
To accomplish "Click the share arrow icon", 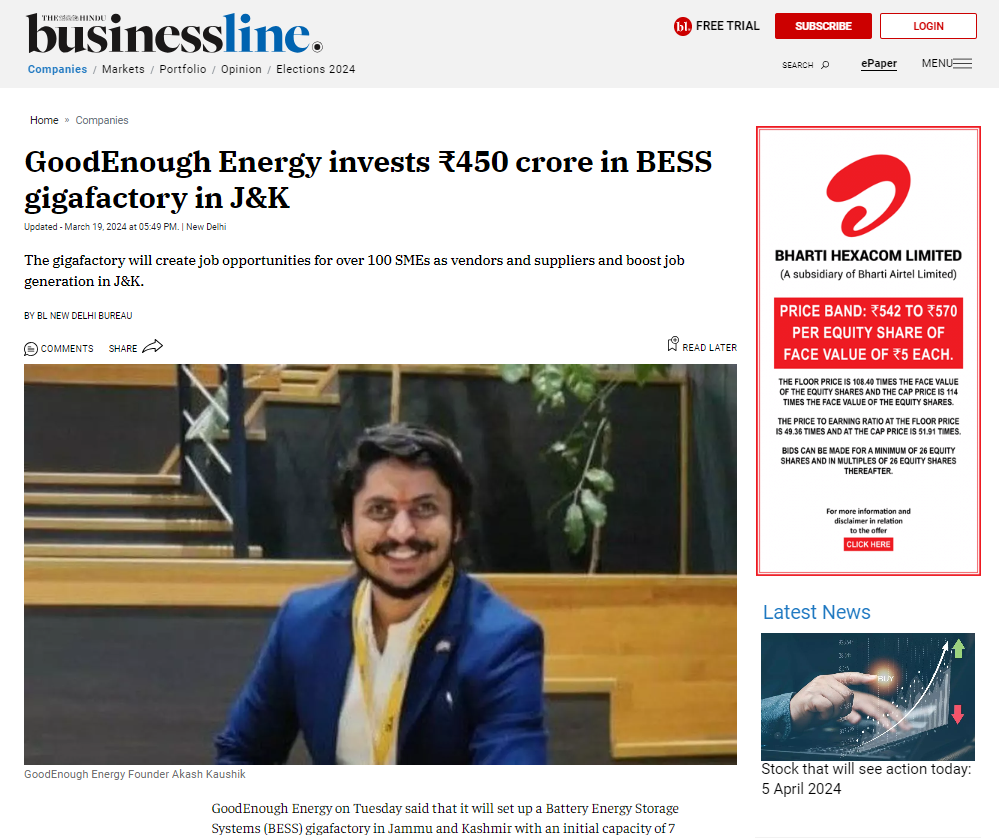I will (x=153, y=347).
